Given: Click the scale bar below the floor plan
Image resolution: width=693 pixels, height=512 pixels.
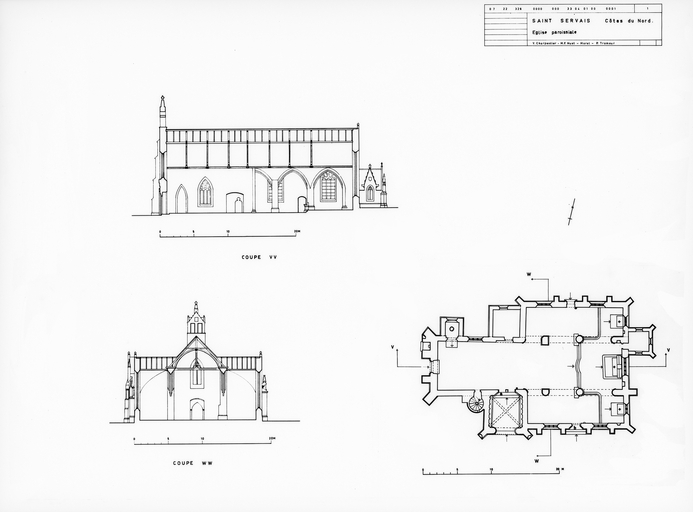Looking at the screenshot, I should [491, 468].
